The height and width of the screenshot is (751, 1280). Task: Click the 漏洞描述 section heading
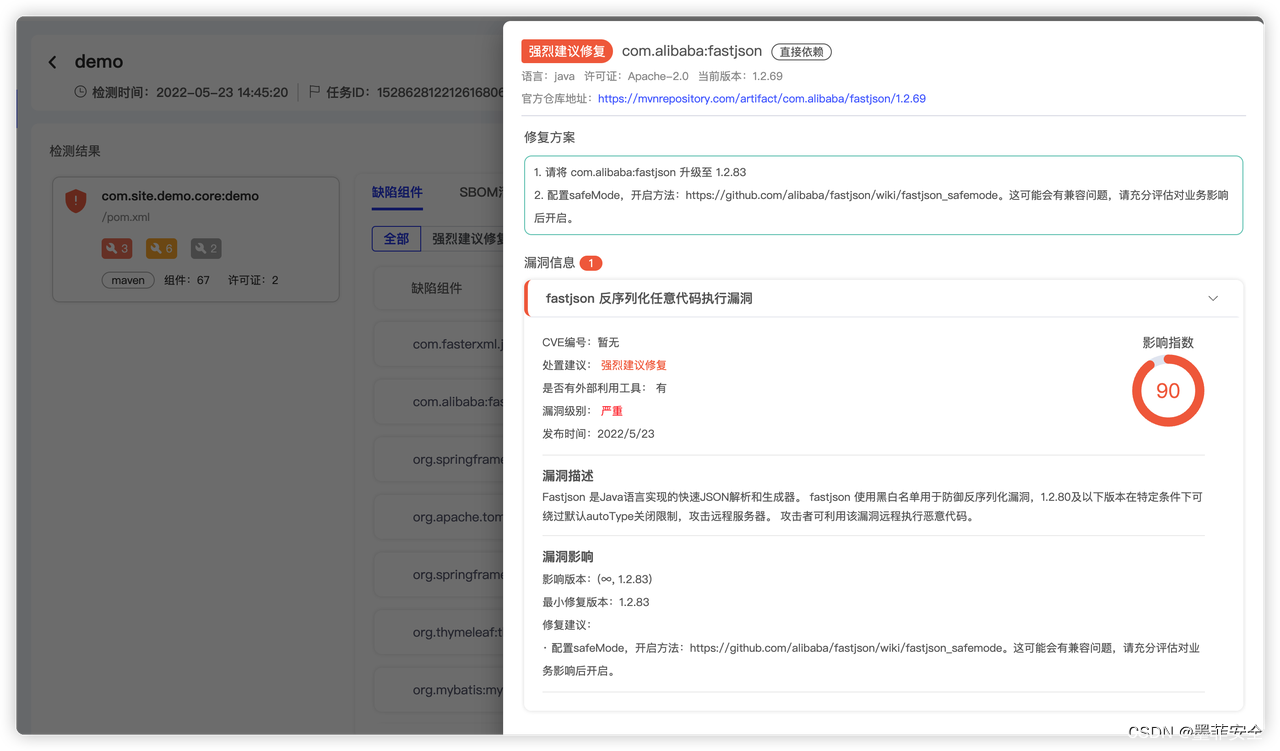568,476
